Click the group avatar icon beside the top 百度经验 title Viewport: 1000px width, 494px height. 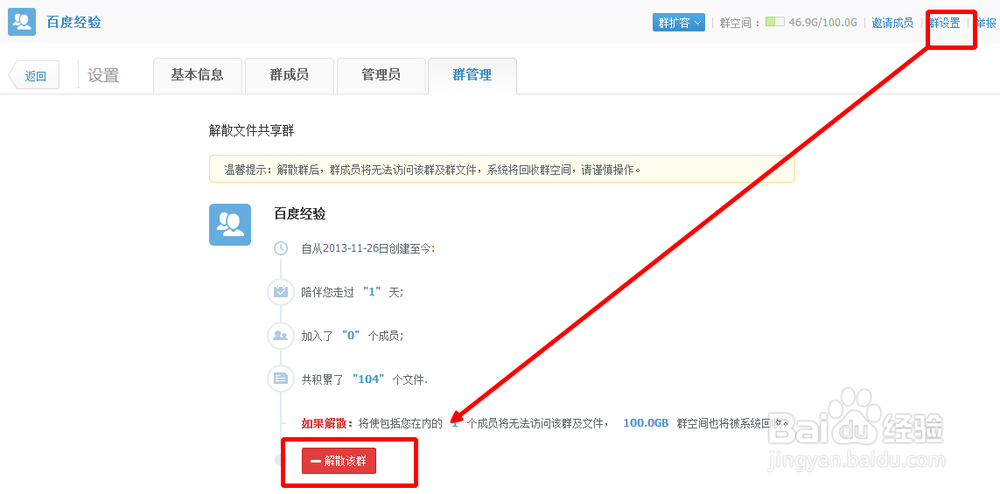(x=21, y=22)
